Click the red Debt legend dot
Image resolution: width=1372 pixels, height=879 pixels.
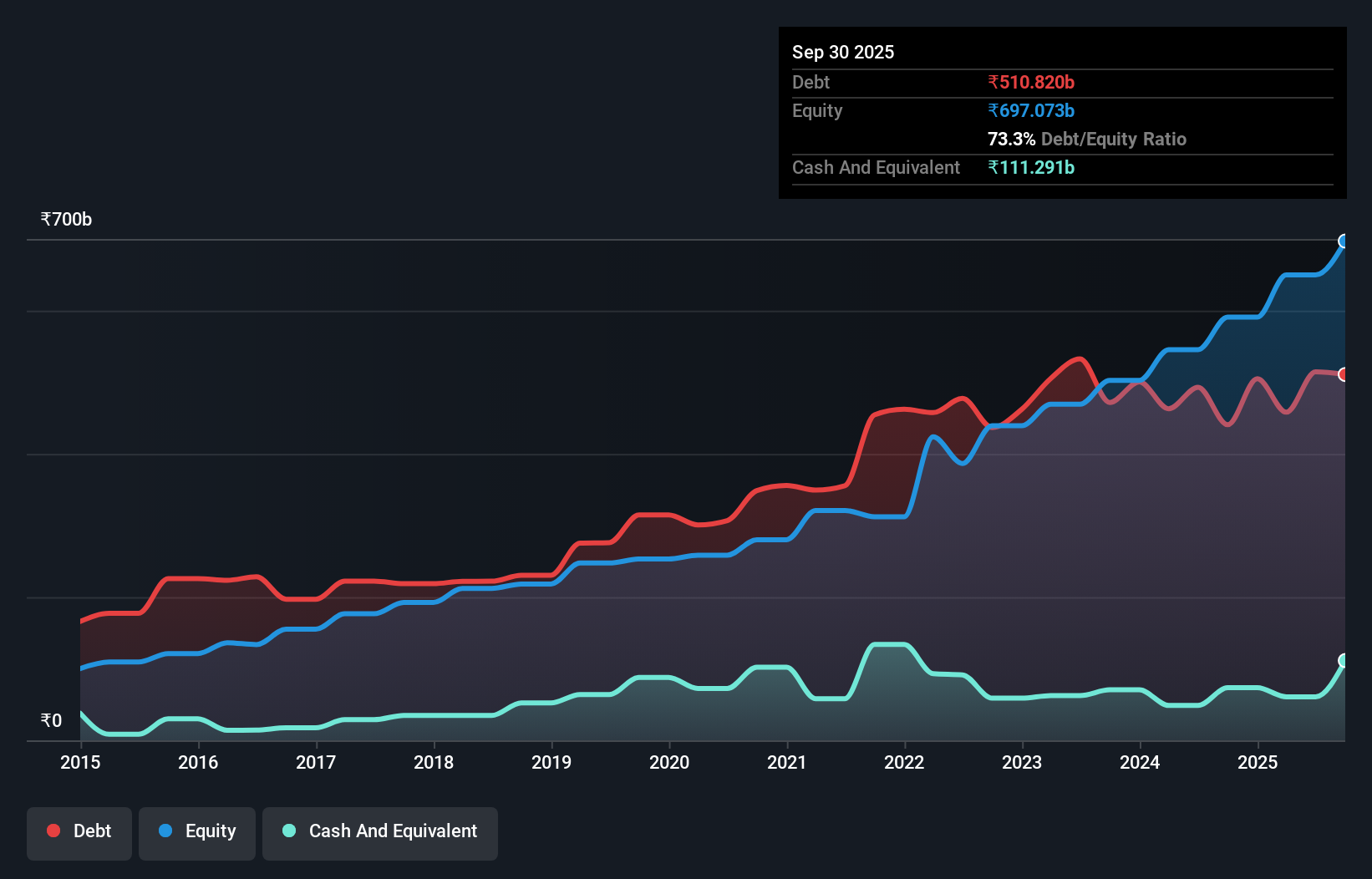tap(53, 831)
